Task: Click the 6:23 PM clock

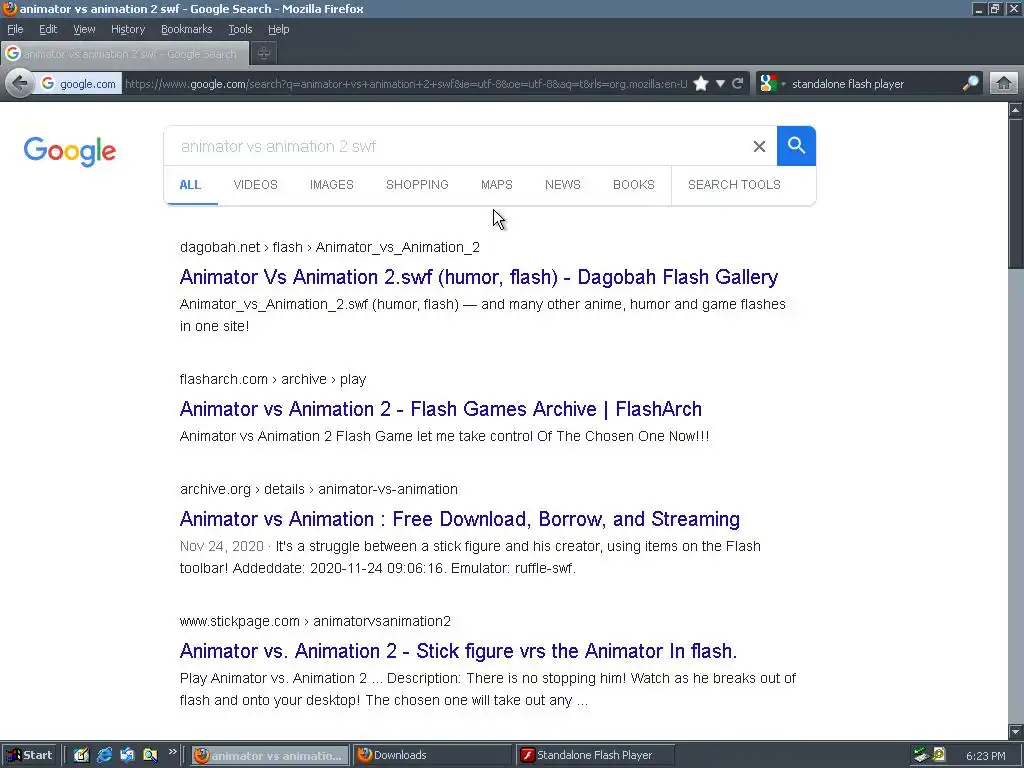Action: [985, 756]
